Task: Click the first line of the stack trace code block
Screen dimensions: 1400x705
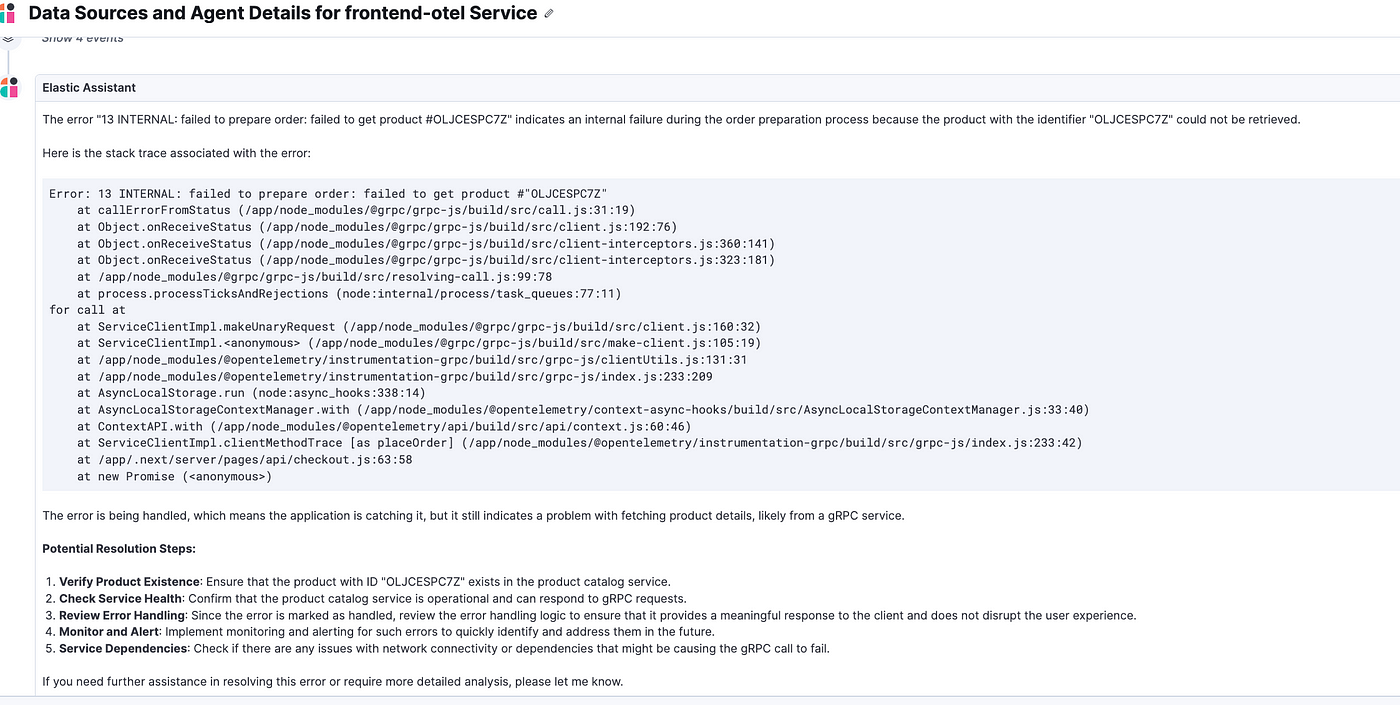Action: 328,194
